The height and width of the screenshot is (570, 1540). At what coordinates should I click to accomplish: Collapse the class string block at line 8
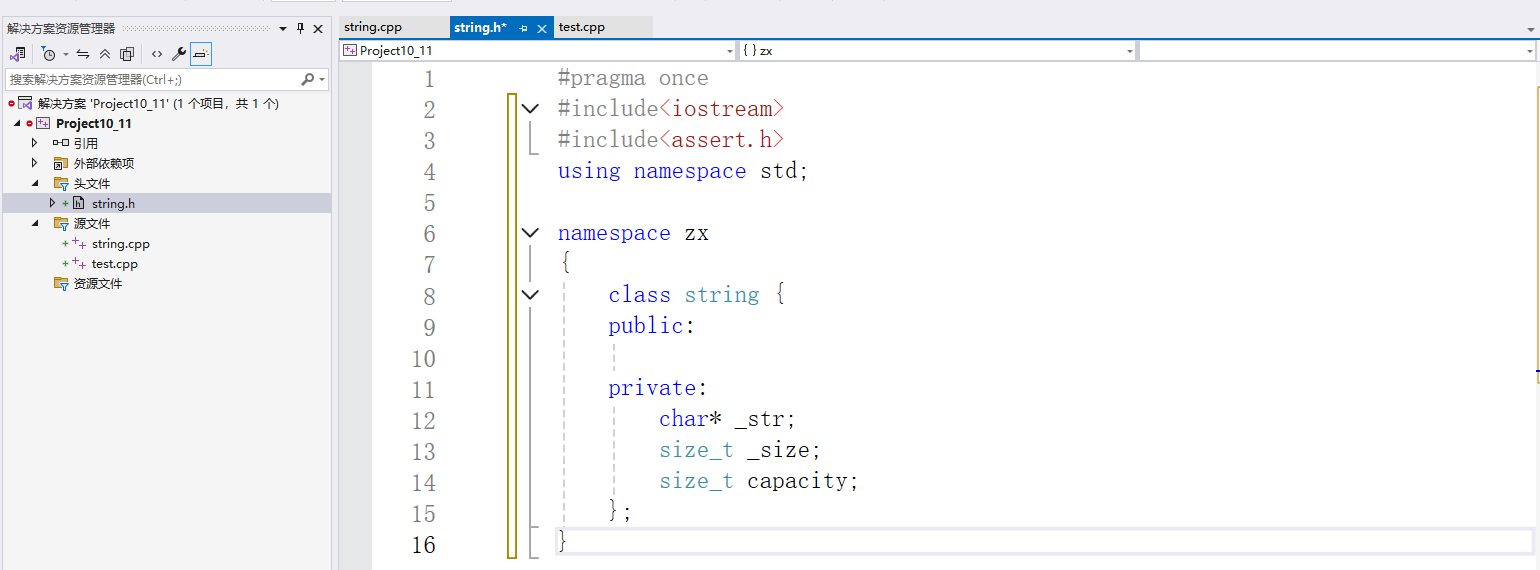tap(530, 295)
